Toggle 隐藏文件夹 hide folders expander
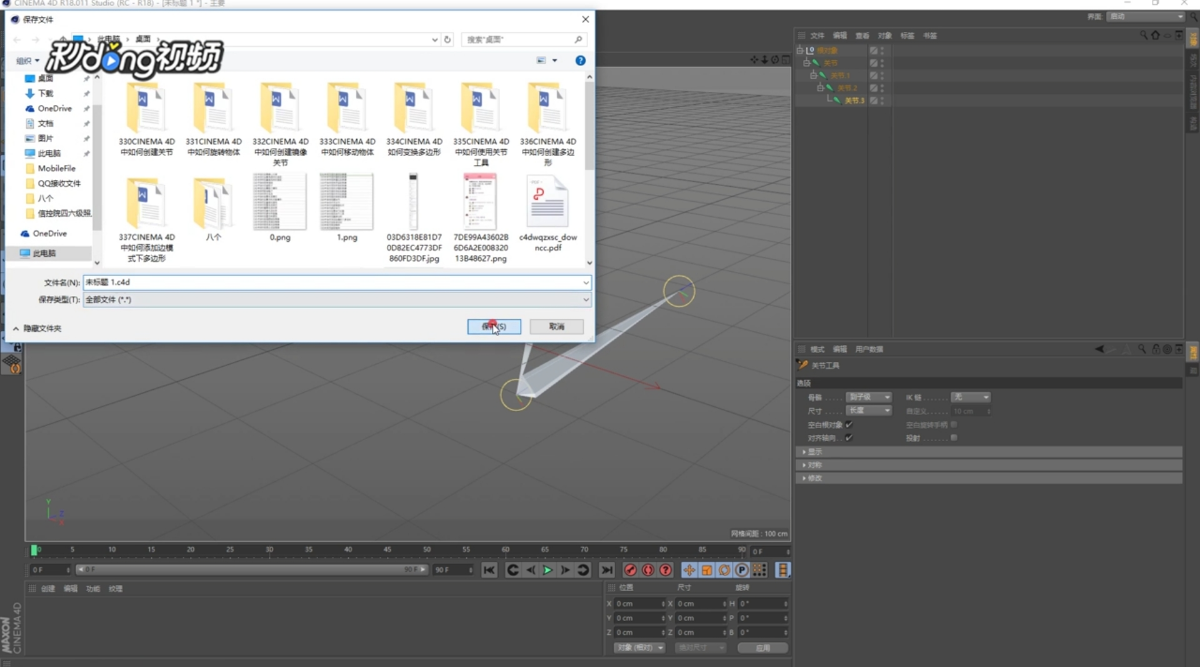The width and height of the screenshot is (1200, 667). (37, 328)
